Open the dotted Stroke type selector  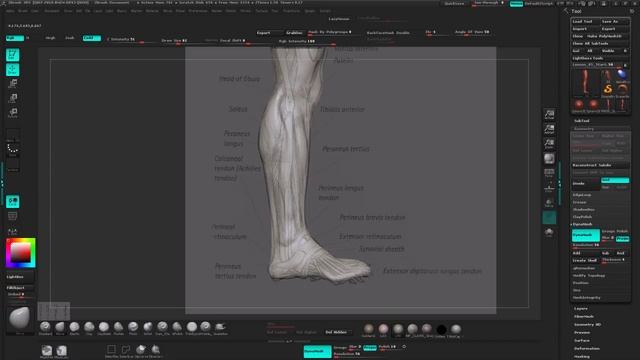click(13, 149)
